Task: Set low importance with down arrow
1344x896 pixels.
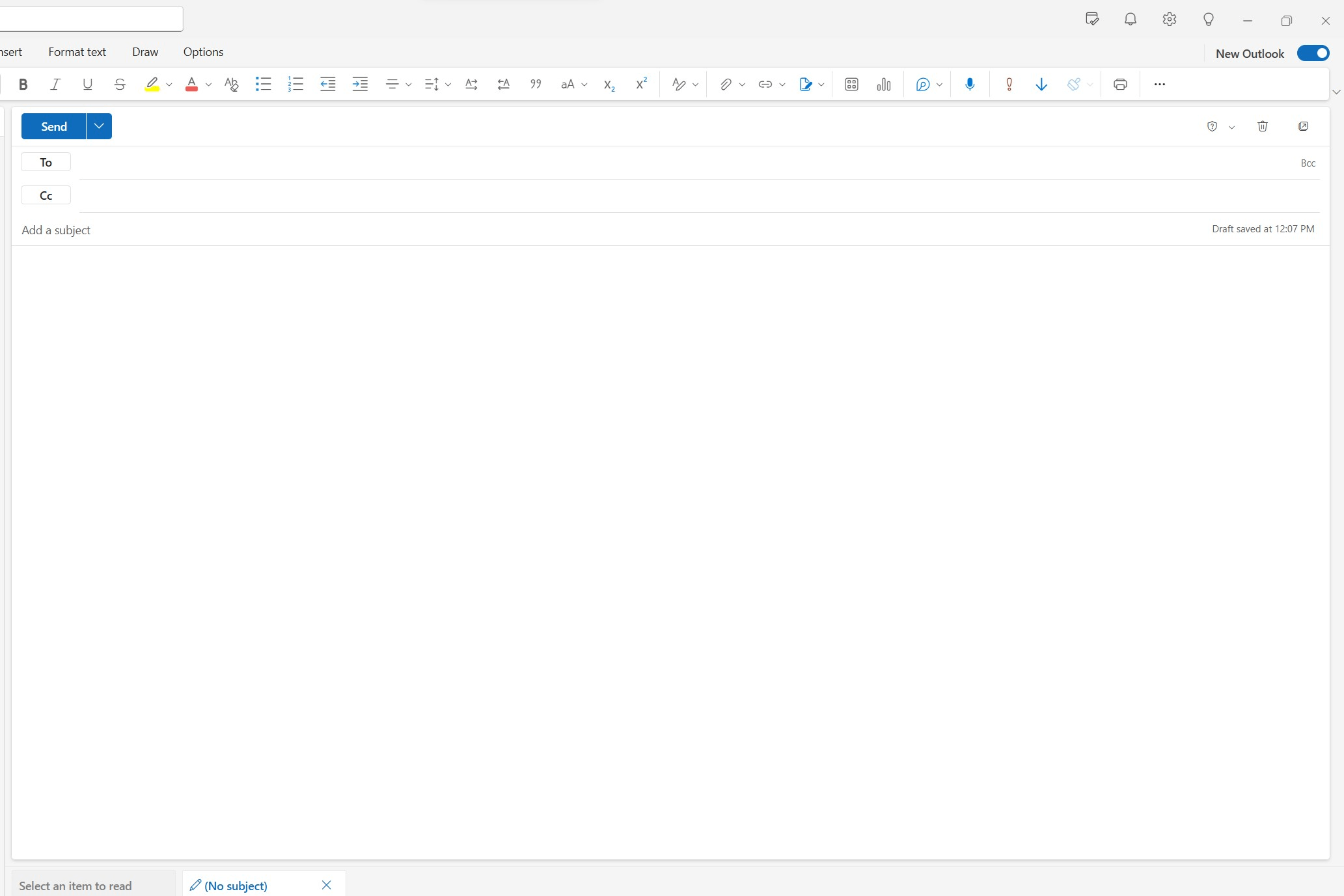Action: (x=1041, y=84)
